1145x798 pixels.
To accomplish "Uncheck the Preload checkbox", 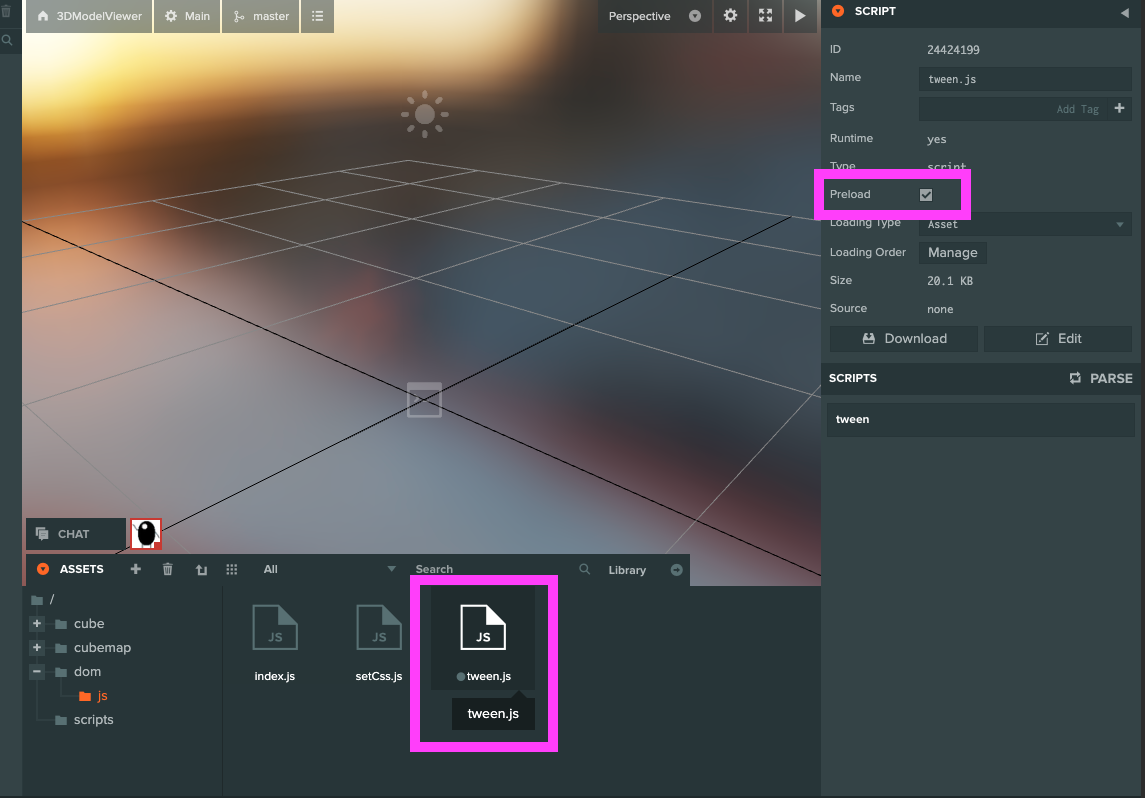I will tap(926, 195).
